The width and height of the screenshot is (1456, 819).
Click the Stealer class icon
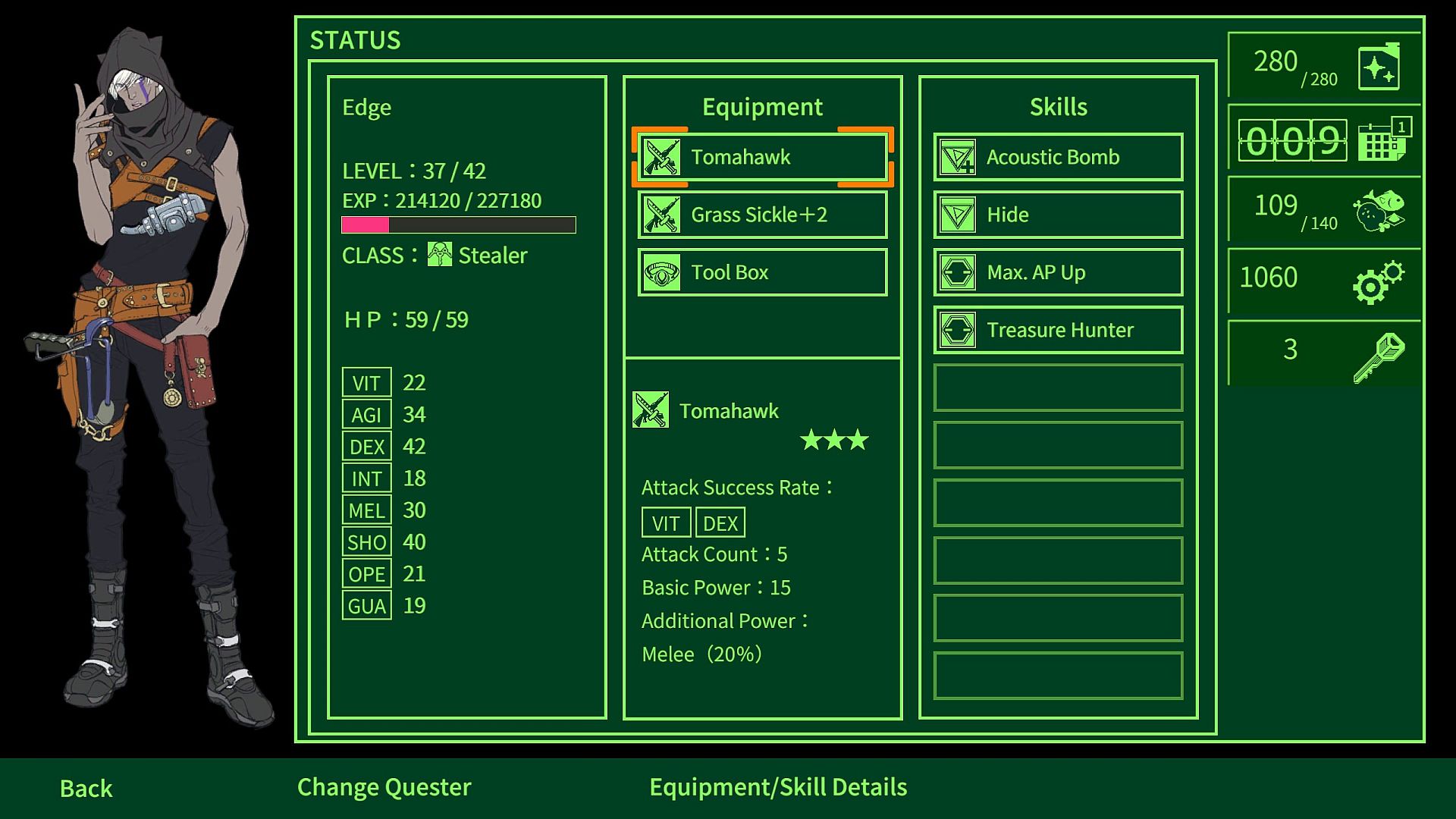click(x=439, y=255)
